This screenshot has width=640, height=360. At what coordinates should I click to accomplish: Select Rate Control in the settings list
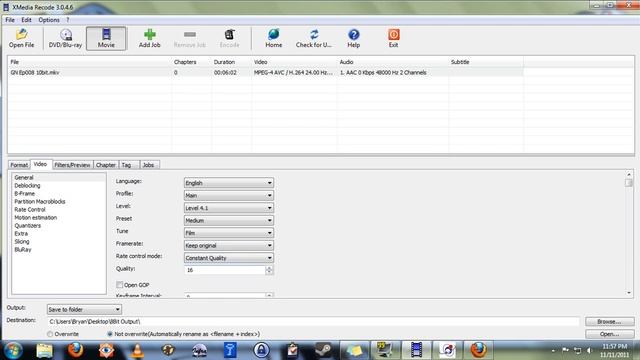pyautogui.click(x=30, y=209)
